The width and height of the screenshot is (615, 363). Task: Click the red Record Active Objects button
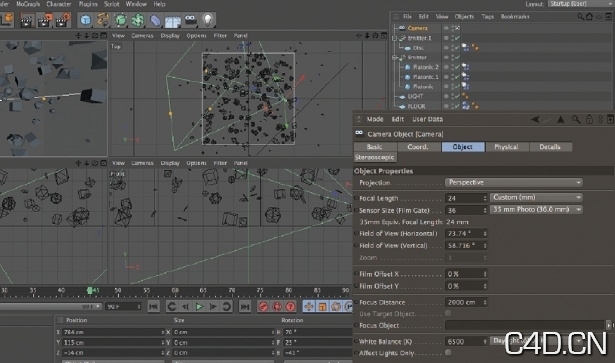pos(263,307)
